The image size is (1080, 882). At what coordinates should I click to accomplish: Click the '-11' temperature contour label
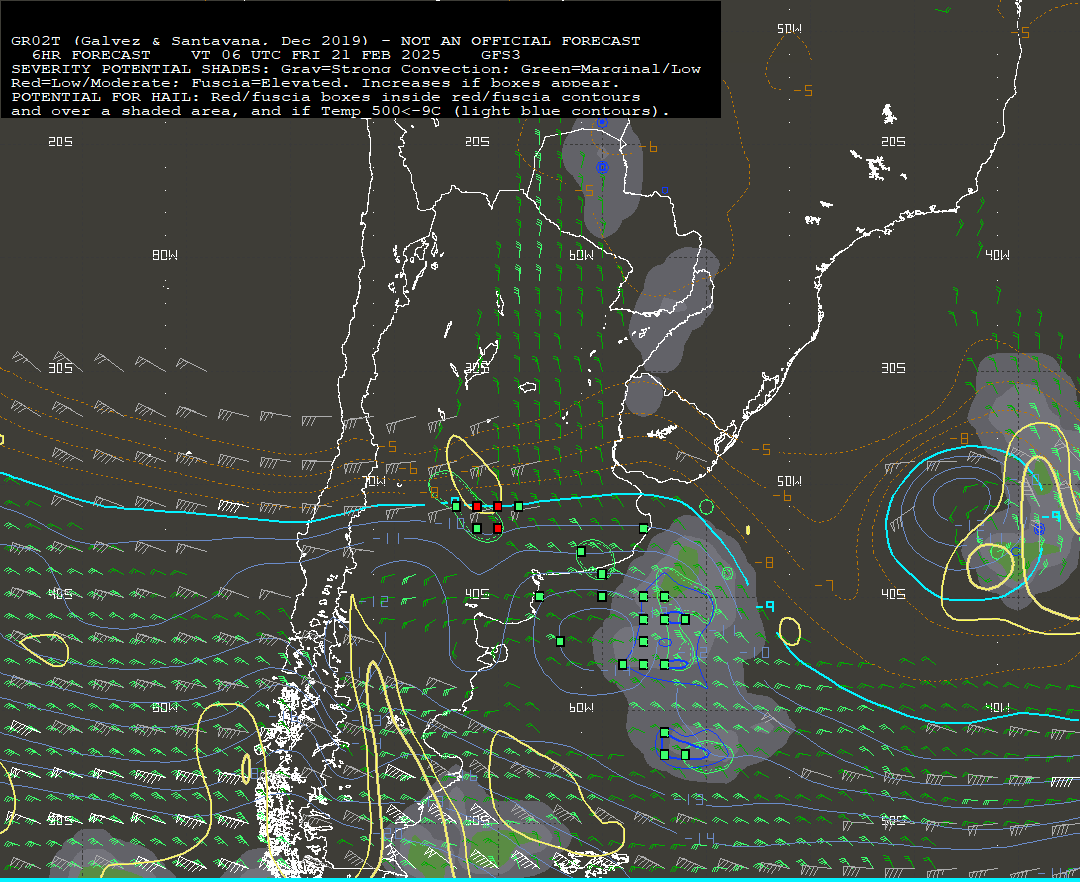386,538
